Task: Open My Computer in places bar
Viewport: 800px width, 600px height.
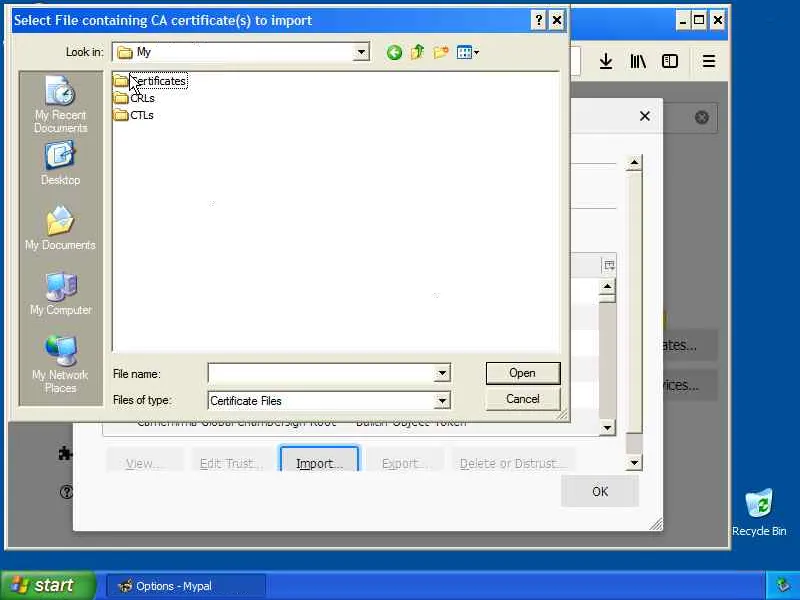Action: pos(60,293)
